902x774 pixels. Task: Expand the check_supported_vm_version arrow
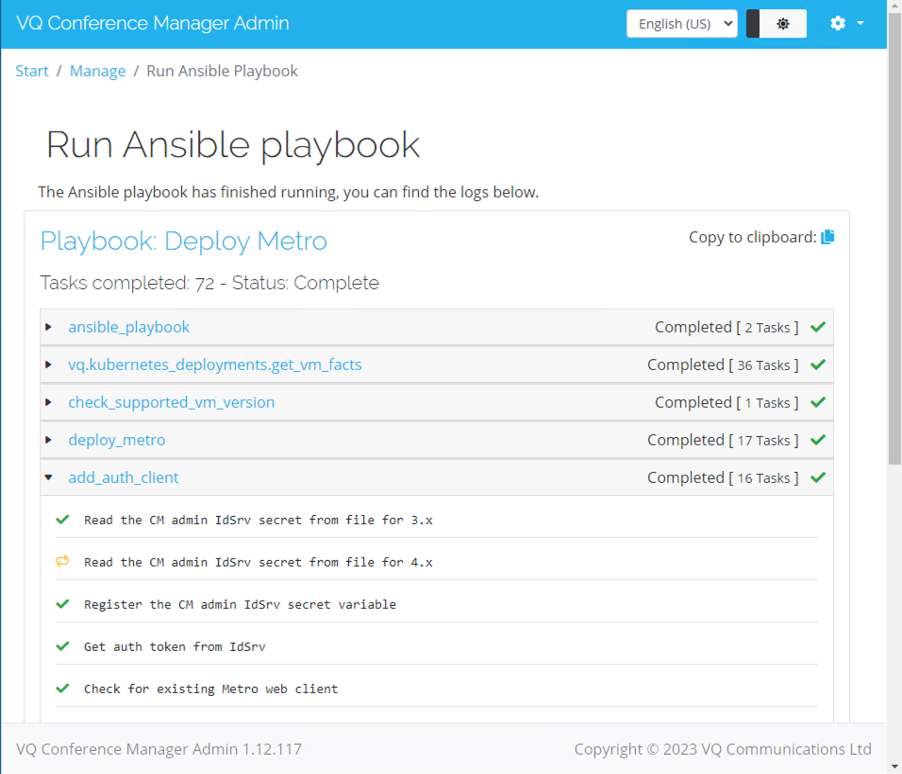coord(48,402)
